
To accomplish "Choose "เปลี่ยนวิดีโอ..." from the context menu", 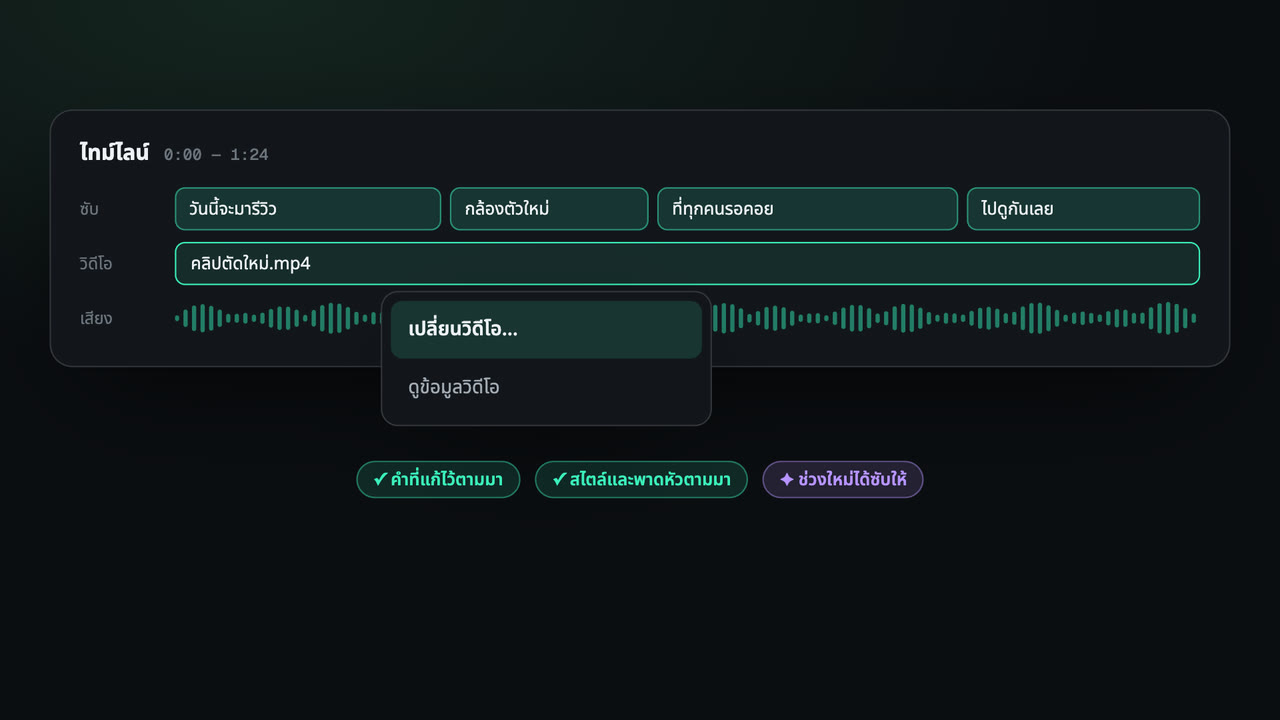I will [x=546, y=330].
